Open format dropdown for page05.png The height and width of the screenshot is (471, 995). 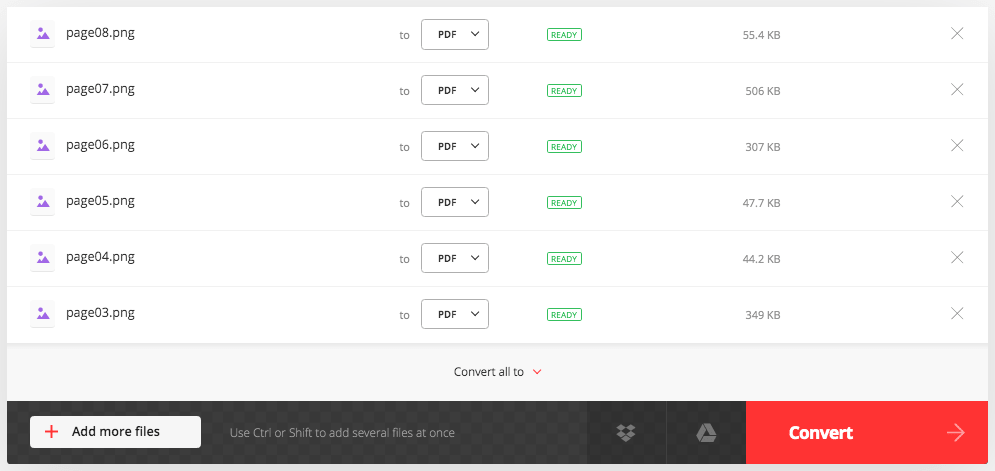point(455,202)
